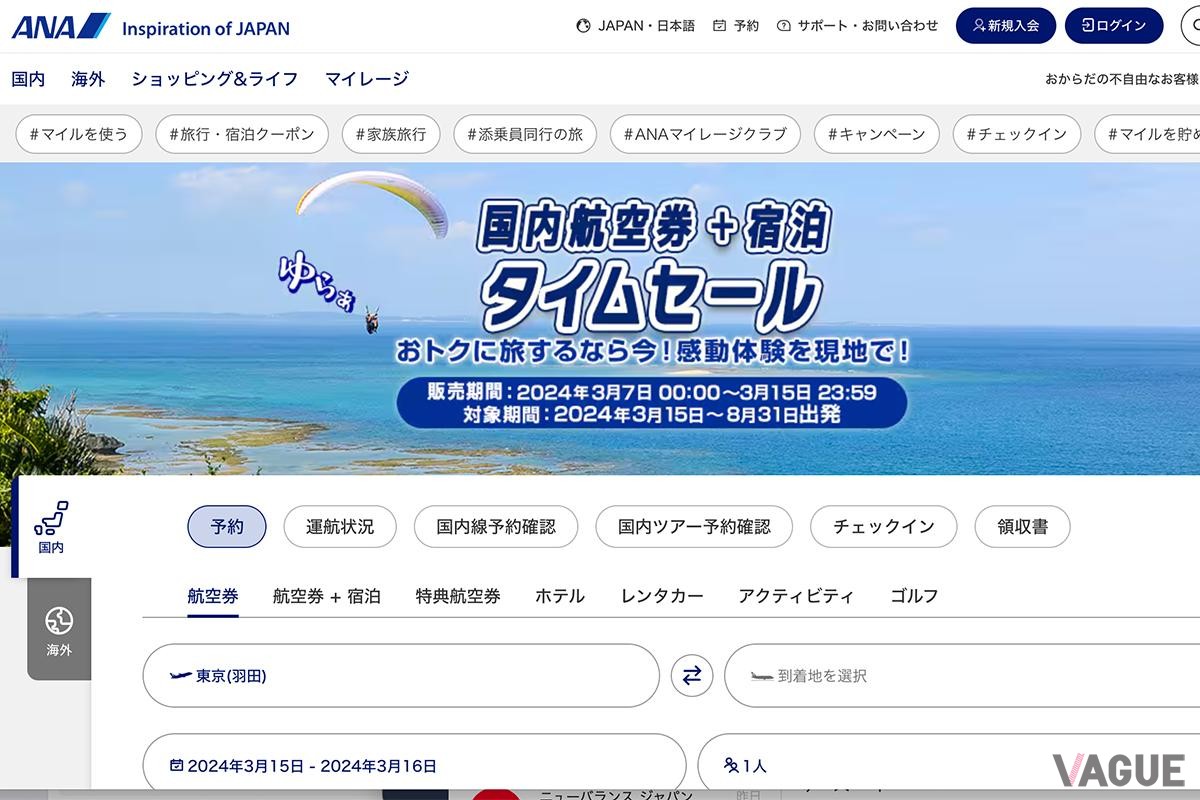Click the calendar icon beside 予約 header link

[x=720, y=25]
